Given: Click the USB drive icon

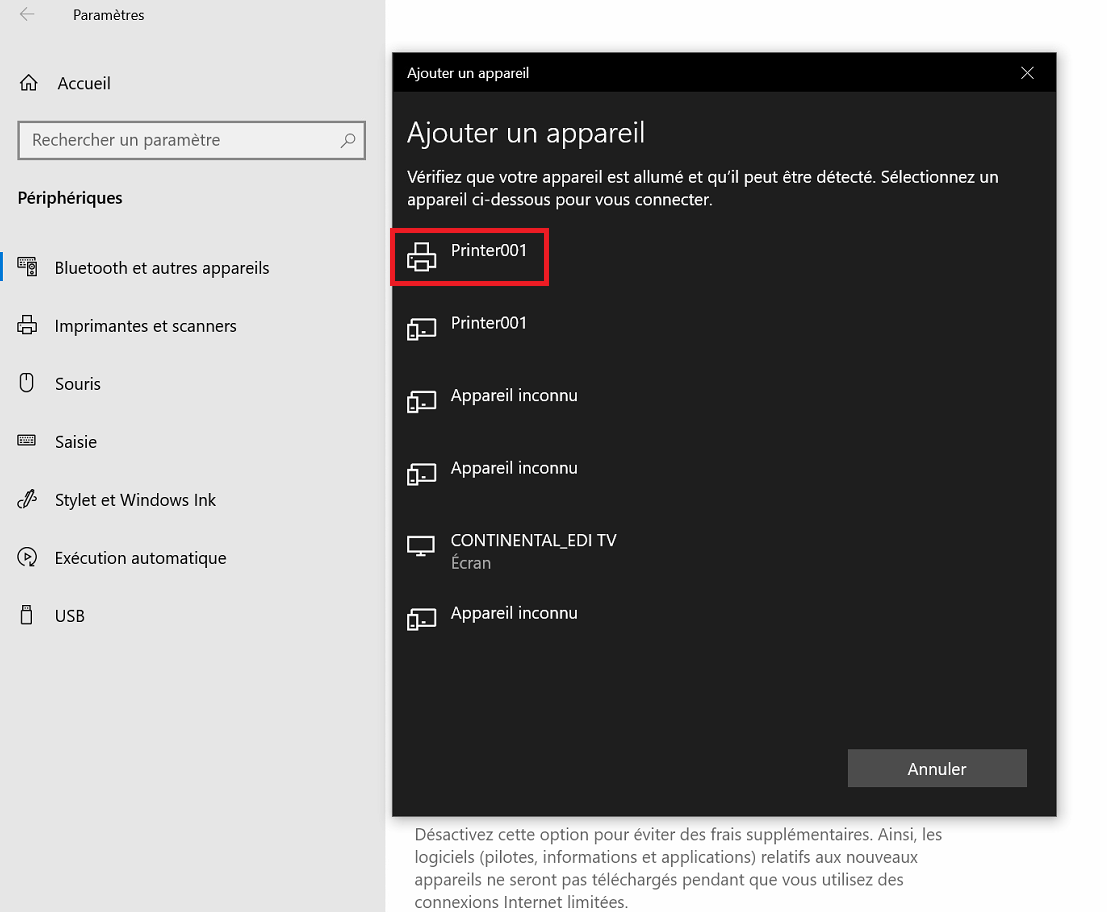Looking at the screenshot, I should [27, 615].
